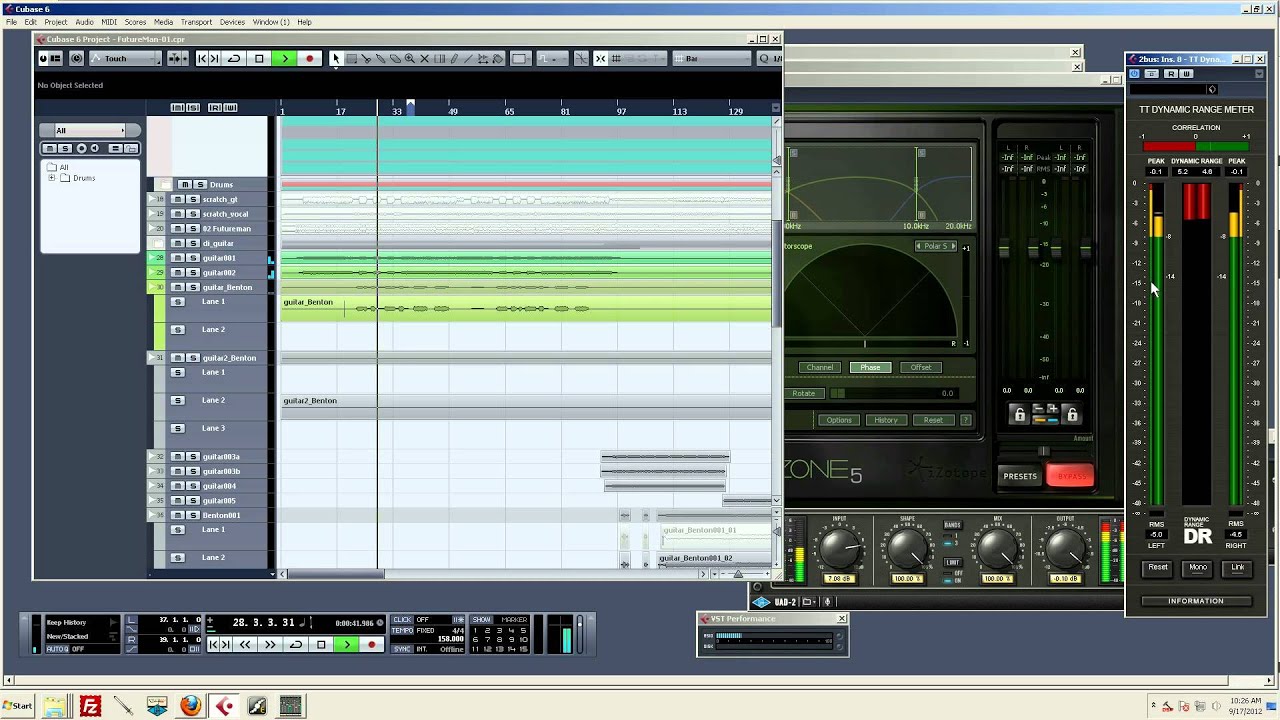Click the Rotate button in Ozone
The width and height of the screenshot is (1280, 720).
pyautogui.click(x=804, y=393)
